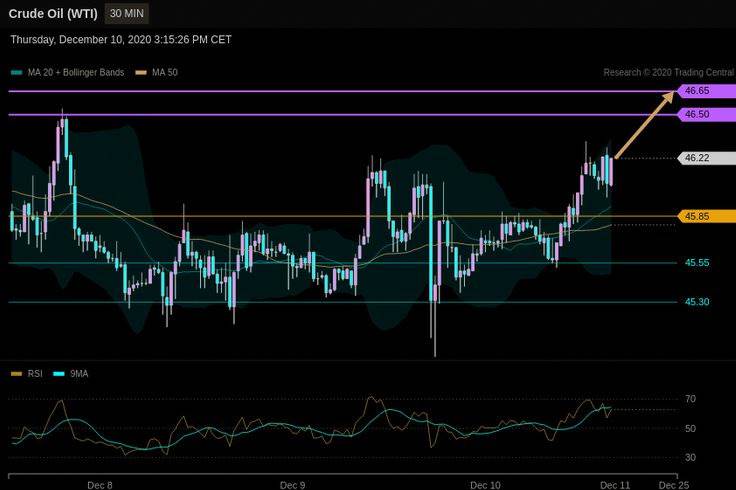
Task: Click the 30 MIN timeframe badge
Action: (127, 14)
